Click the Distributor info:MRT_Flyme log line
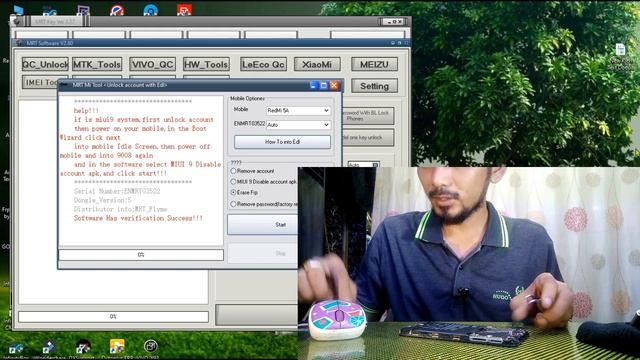 pos(120,209)
